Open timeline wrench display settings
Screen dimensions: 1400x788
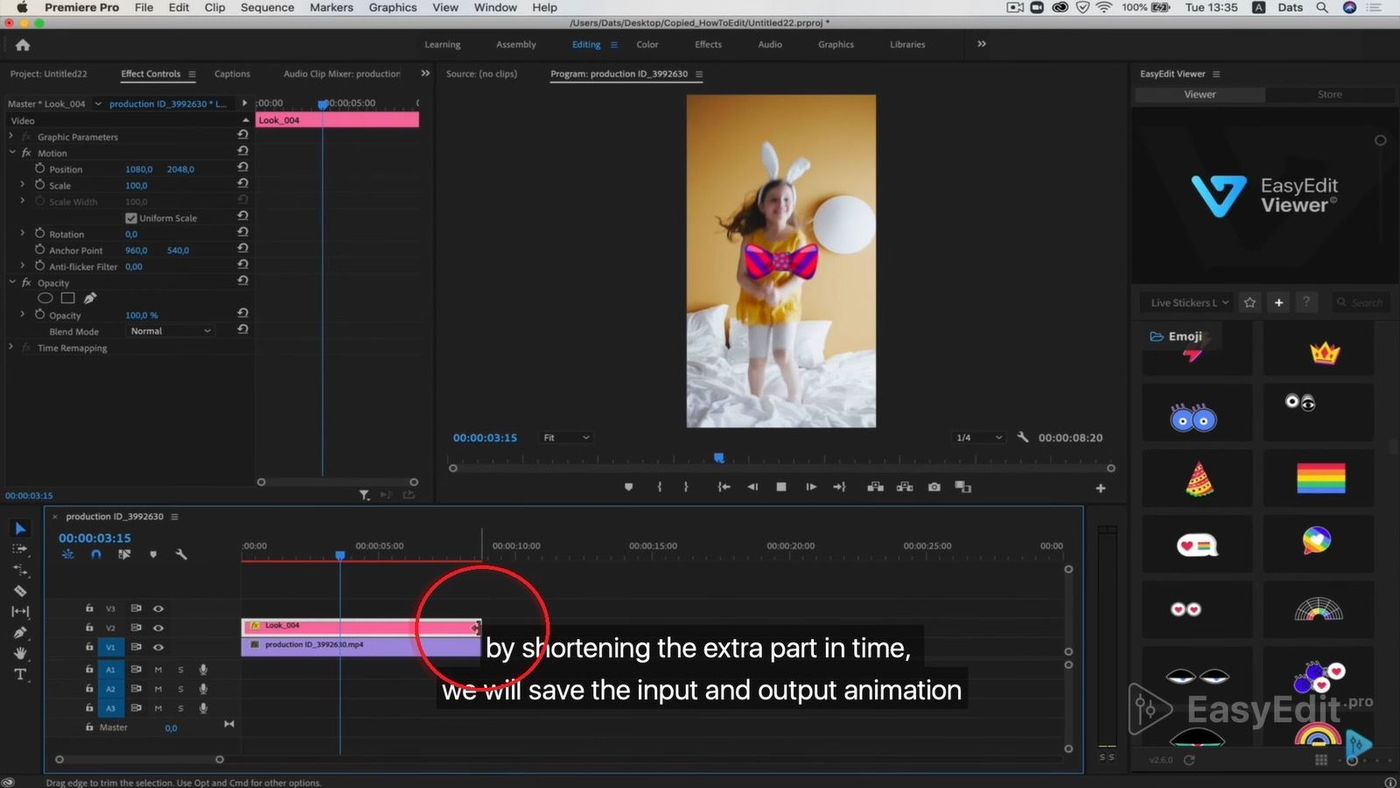point(181,554)
